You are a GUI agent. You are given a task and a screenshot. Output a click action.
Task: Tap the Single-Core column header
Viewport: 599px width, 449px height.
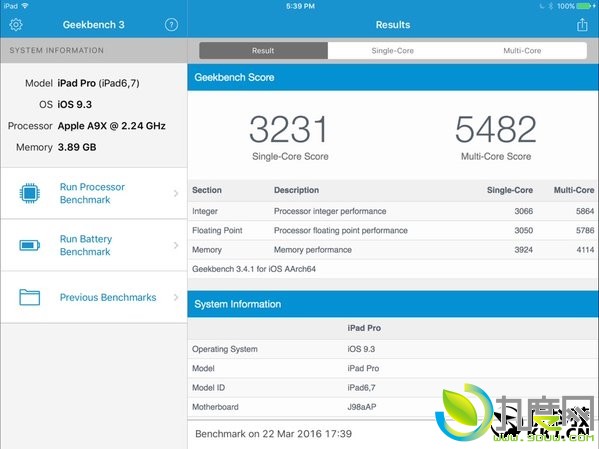click(510, 190)
